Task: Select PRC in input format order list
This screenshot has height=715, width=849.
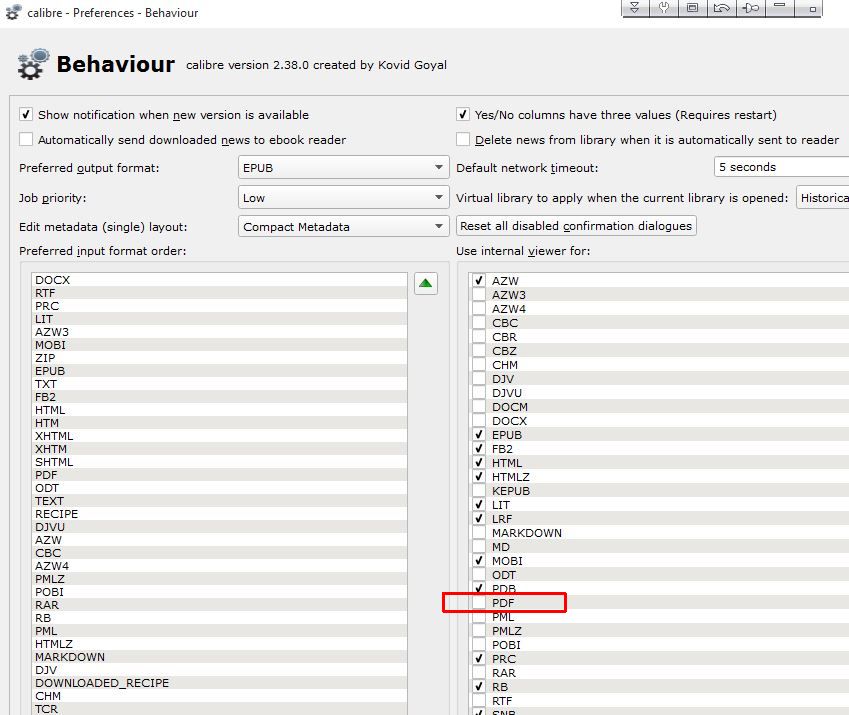Action: (219, 306)
